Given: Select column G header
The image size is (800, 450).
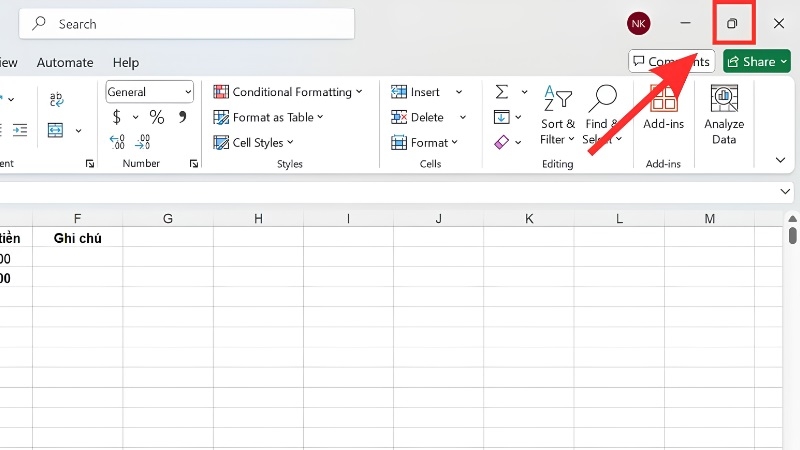Looking at the screenshot, I should (x=168, y=219).
